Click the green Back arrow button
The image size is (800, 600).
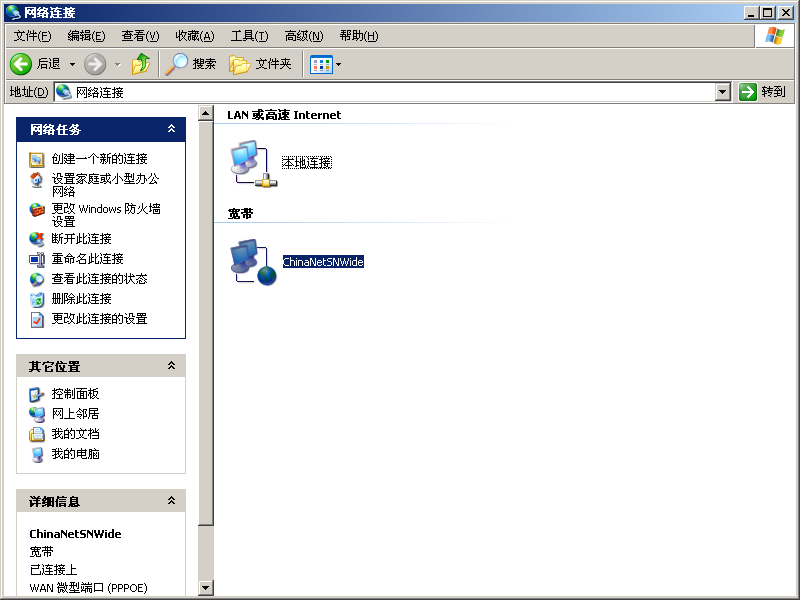[x=21, y=64]
